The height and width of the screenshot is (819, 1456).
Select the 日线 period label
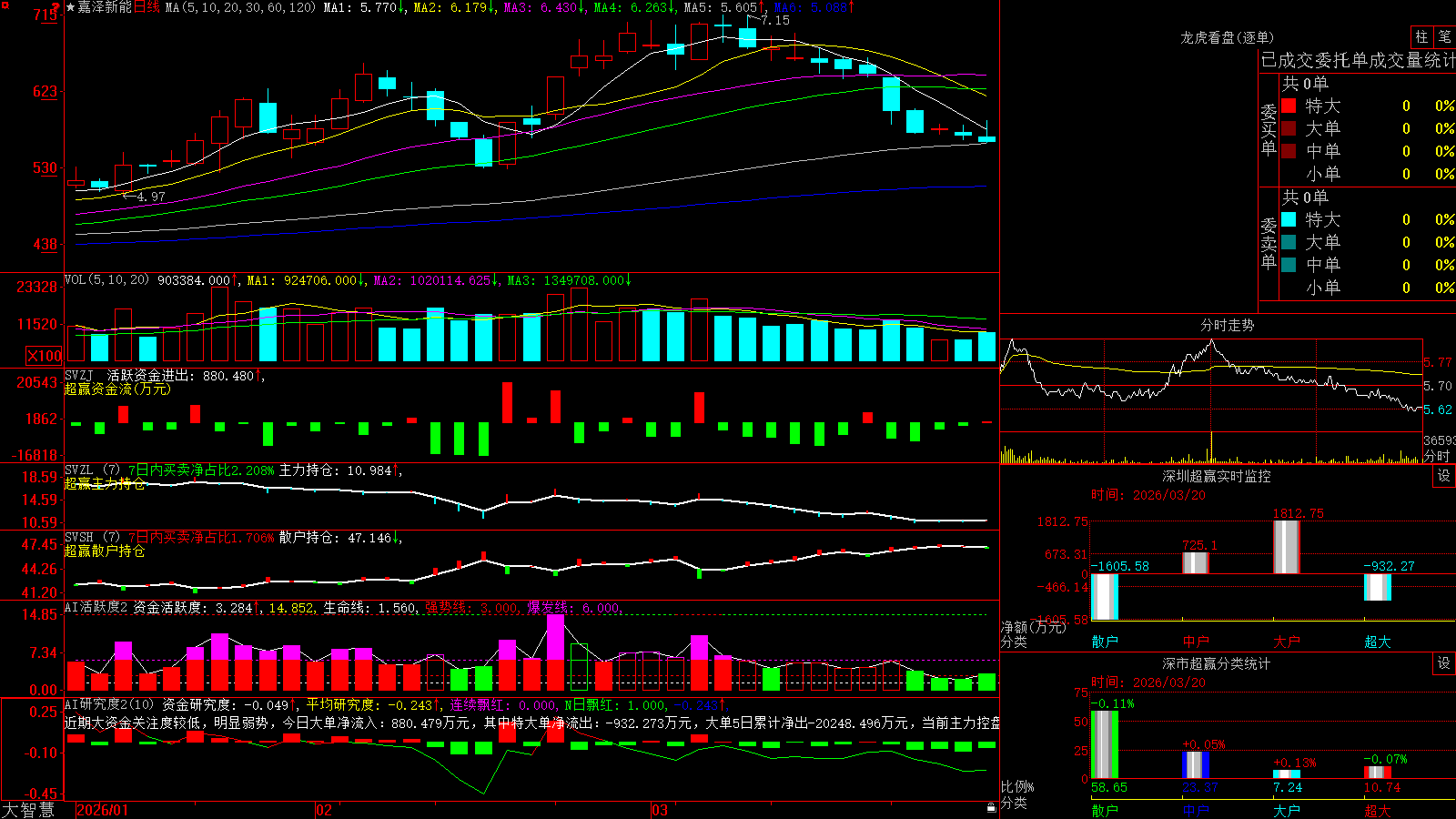click(147, 7)
